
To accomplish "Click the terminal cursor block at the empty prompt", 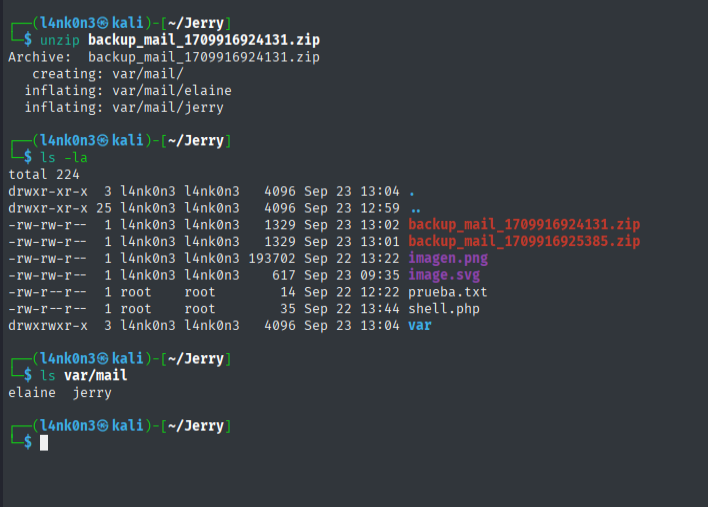I will [44, 442].
